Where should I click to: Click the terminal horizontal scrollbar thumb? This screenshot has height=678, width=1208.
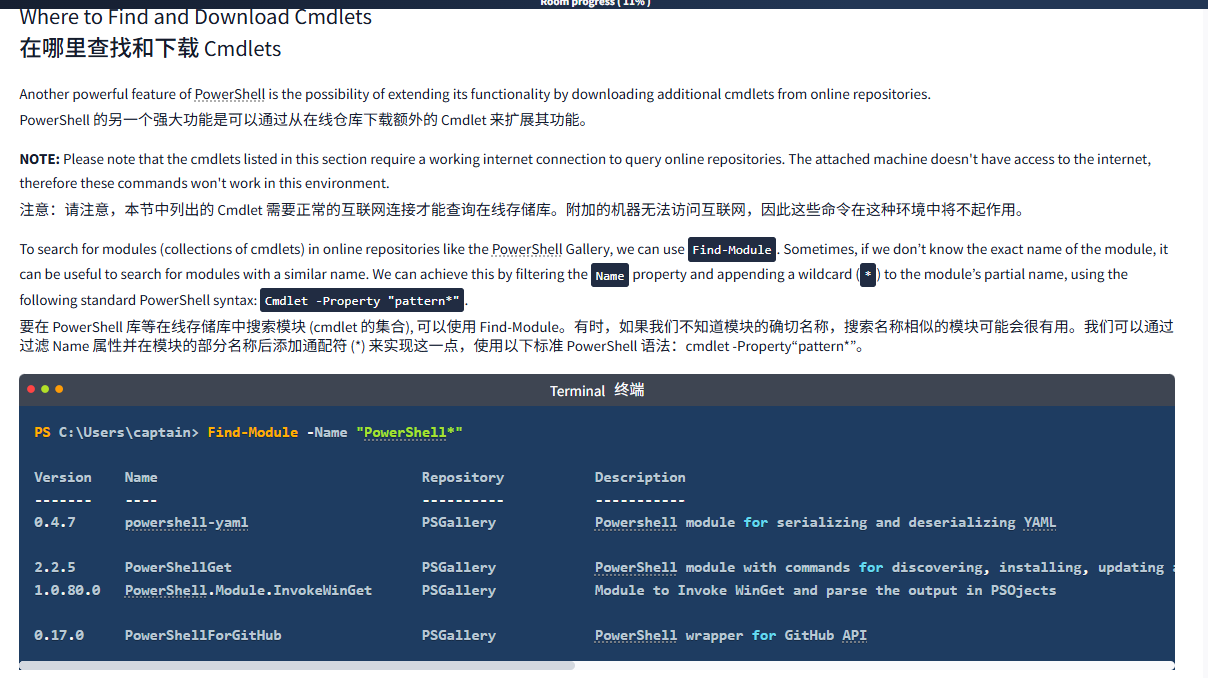[297, 664]
